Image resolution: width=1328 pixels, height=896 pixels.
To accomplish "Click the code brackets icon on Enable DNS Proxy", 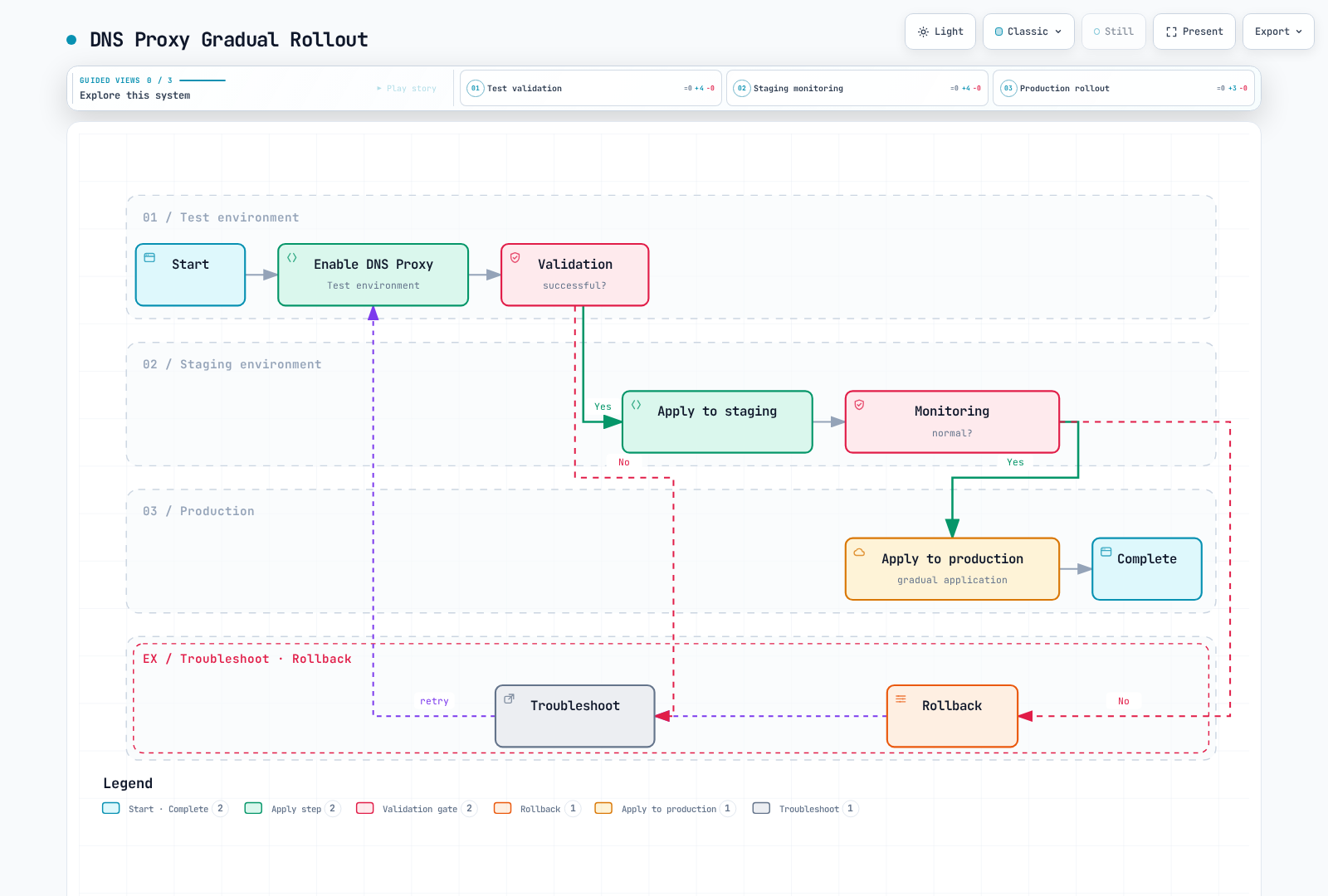I will pyautogui.click(x=292, y=258).
